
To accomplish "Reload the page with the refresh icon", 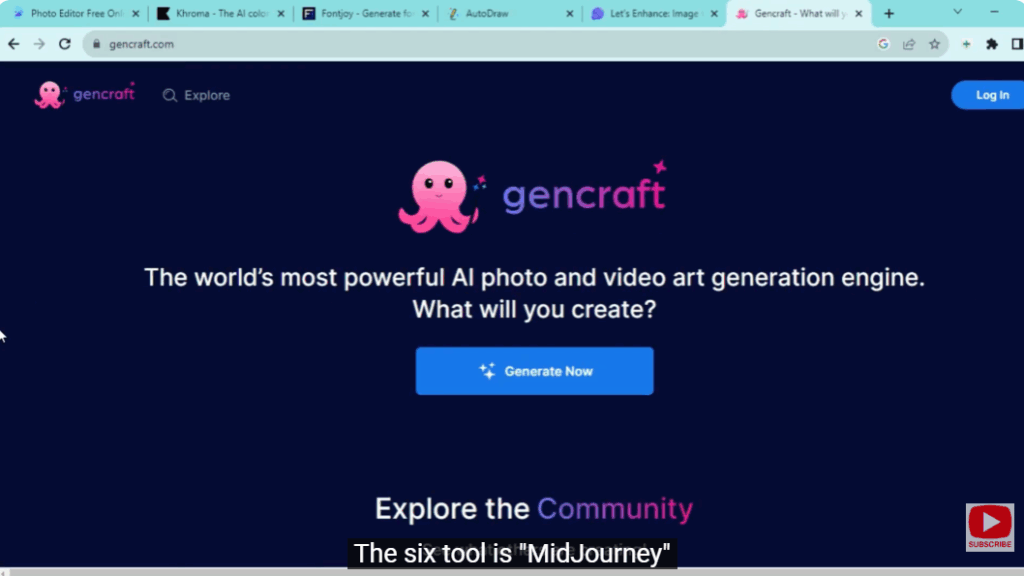I will click(65, 44).
